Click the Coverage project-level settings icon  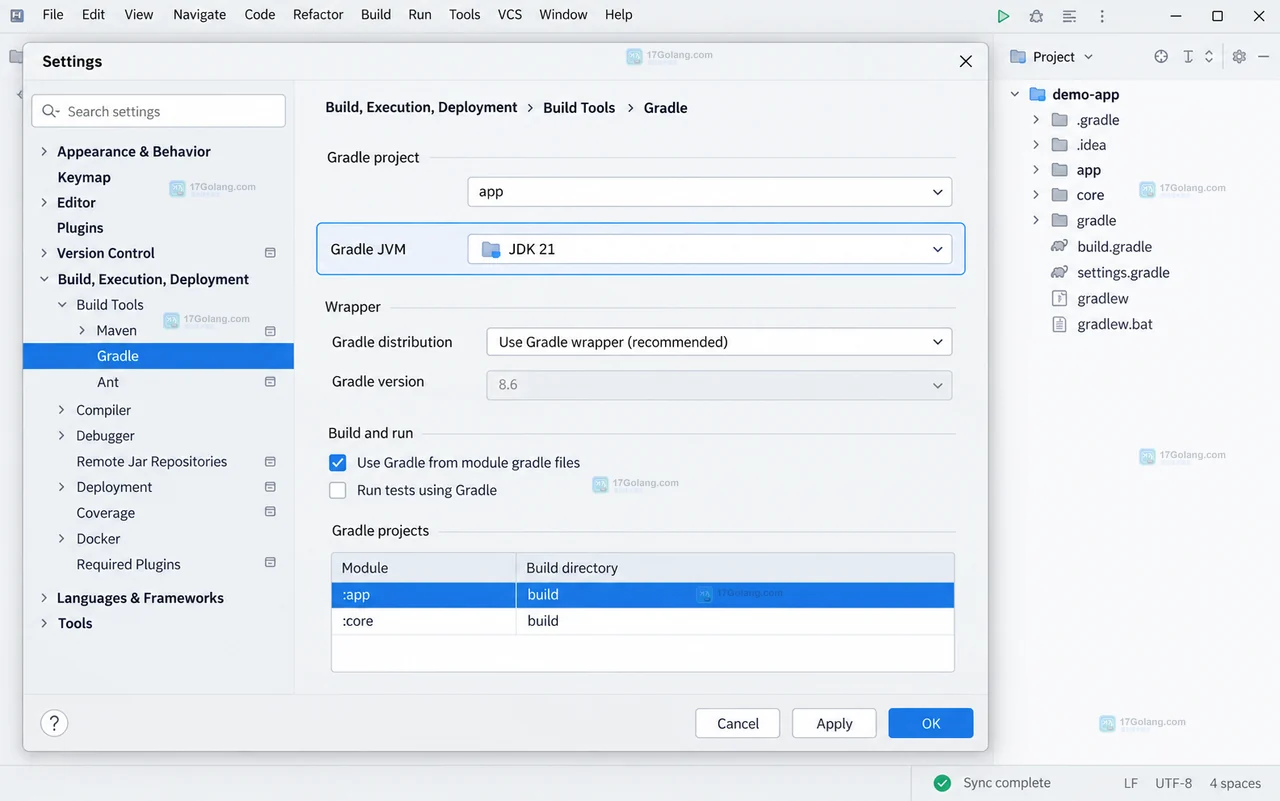[270, 512]
